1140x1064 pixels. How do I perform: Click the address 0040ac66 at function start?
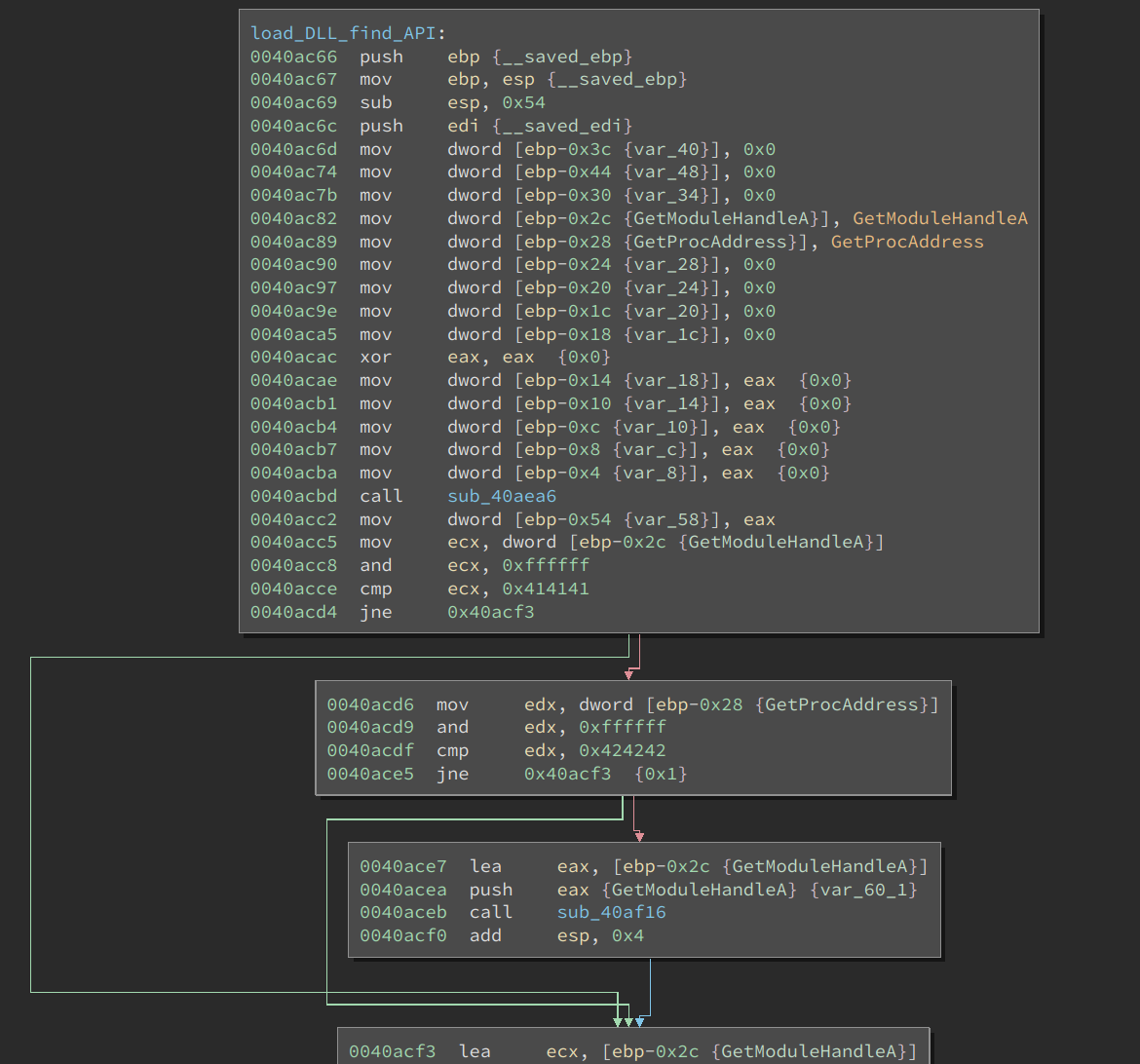[294, 56]
